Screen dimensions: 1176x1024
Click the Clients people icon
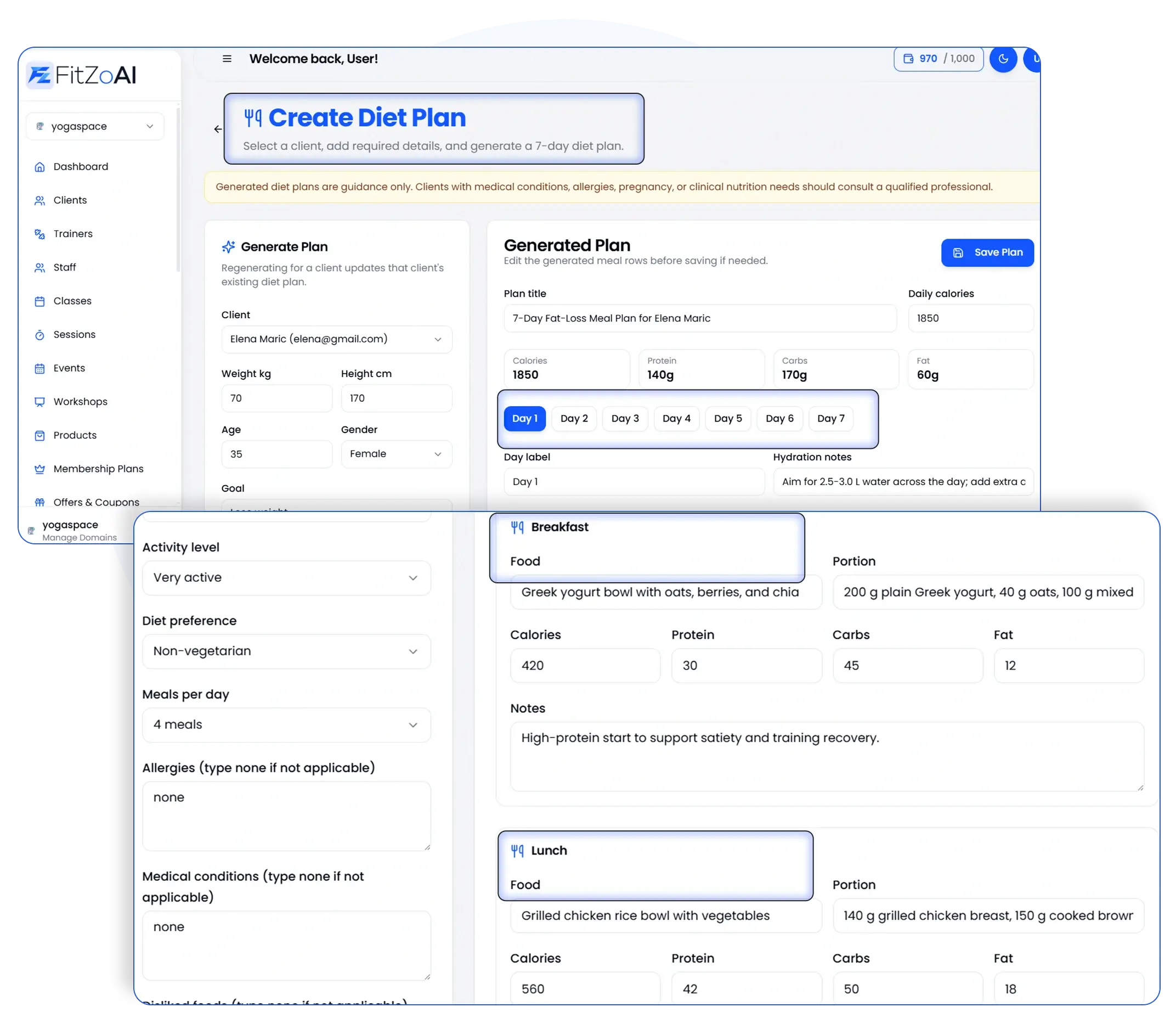click(x=39, y=200)
